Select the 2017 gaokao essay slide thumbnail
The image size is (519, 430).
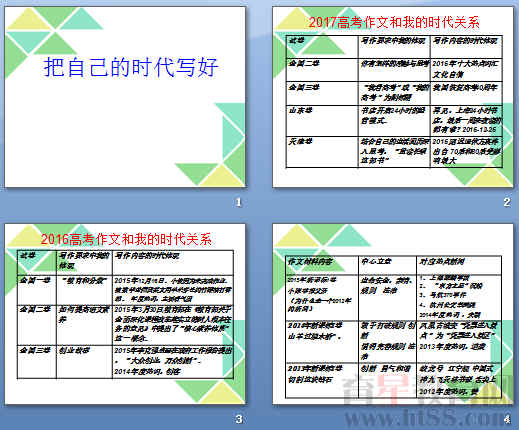coord(393,97)
